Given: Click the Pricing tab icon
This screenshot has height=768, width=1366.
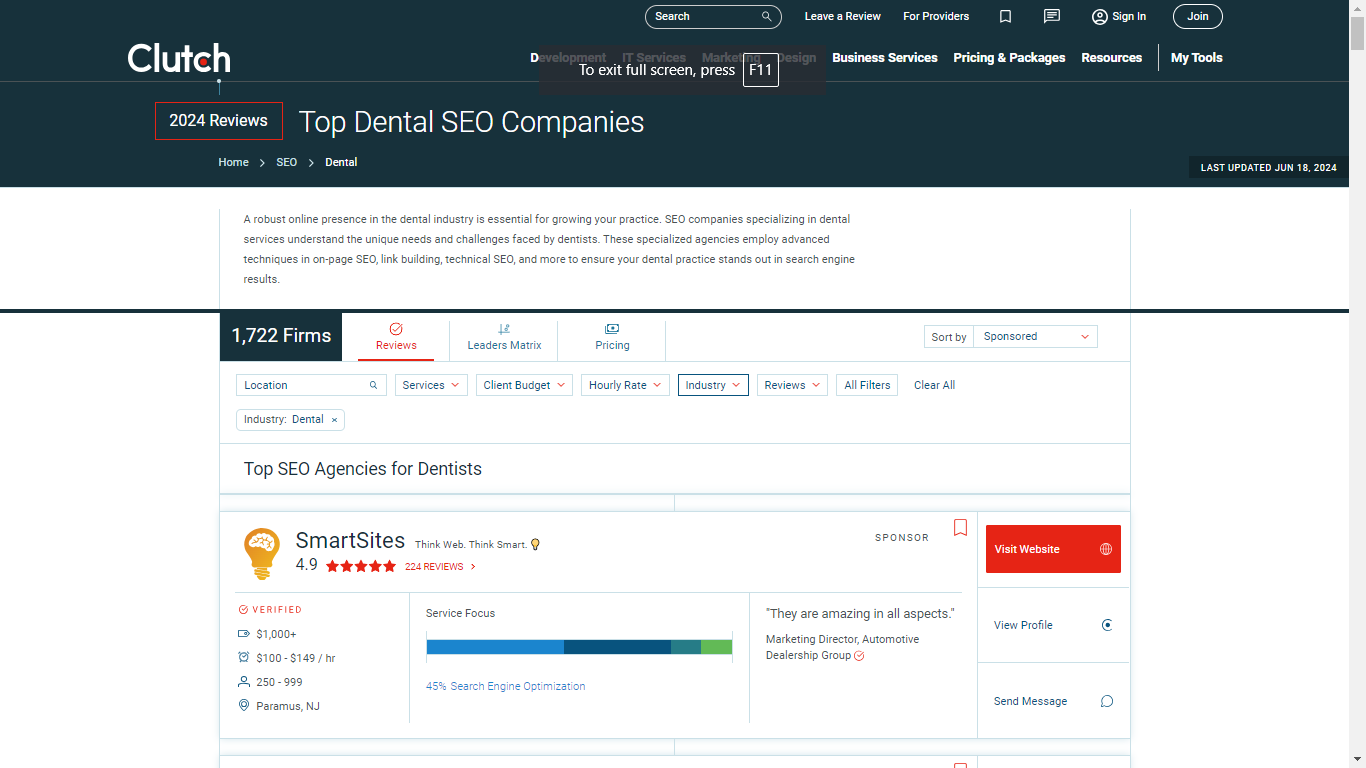Looking at the screenshot, I should 612,329.
